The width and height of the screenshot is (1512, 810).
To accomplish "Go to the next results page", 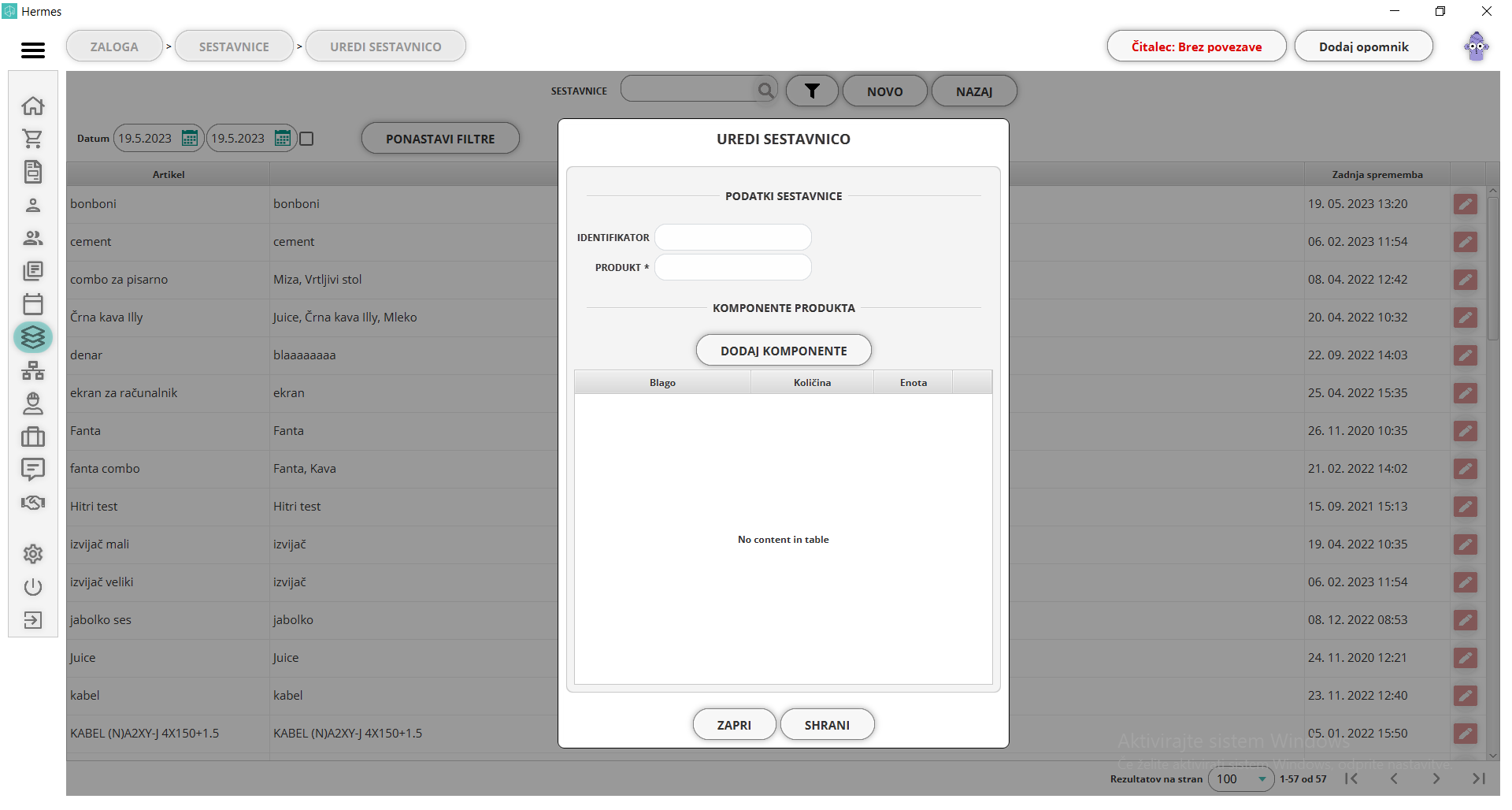I will (1436, 778).
